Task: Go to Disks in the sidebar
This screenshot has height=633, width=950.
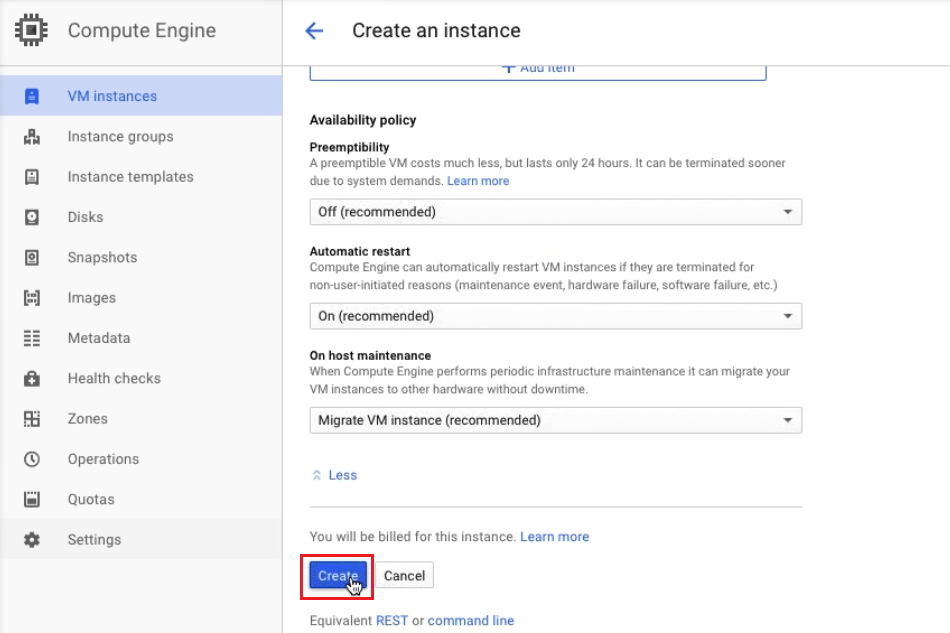Action: (141, 217)
